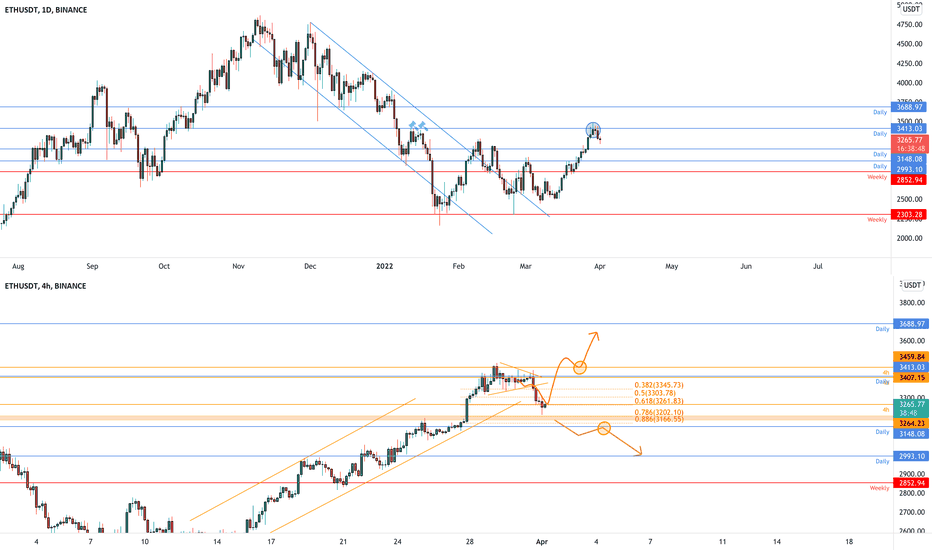932x550 pixels.
Task: Click the 2000.00 tick on the 1D price scale
Action: click(910, 238)
